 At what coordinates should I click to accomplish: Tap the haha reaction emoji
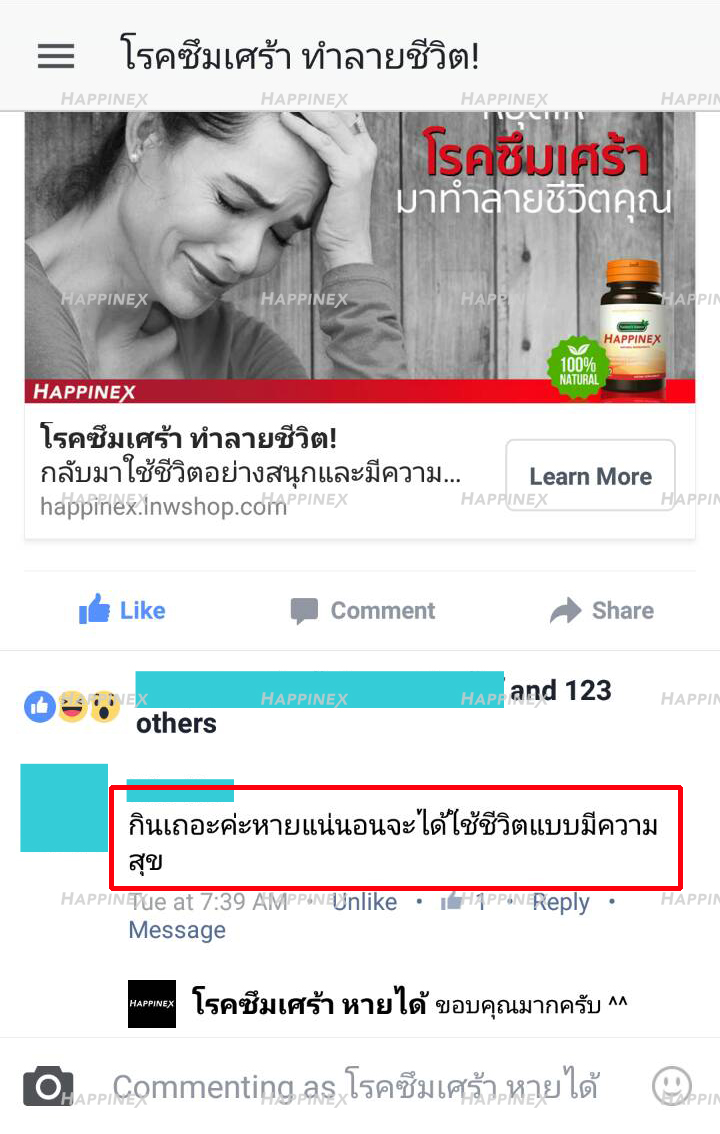tap(73, 707)
